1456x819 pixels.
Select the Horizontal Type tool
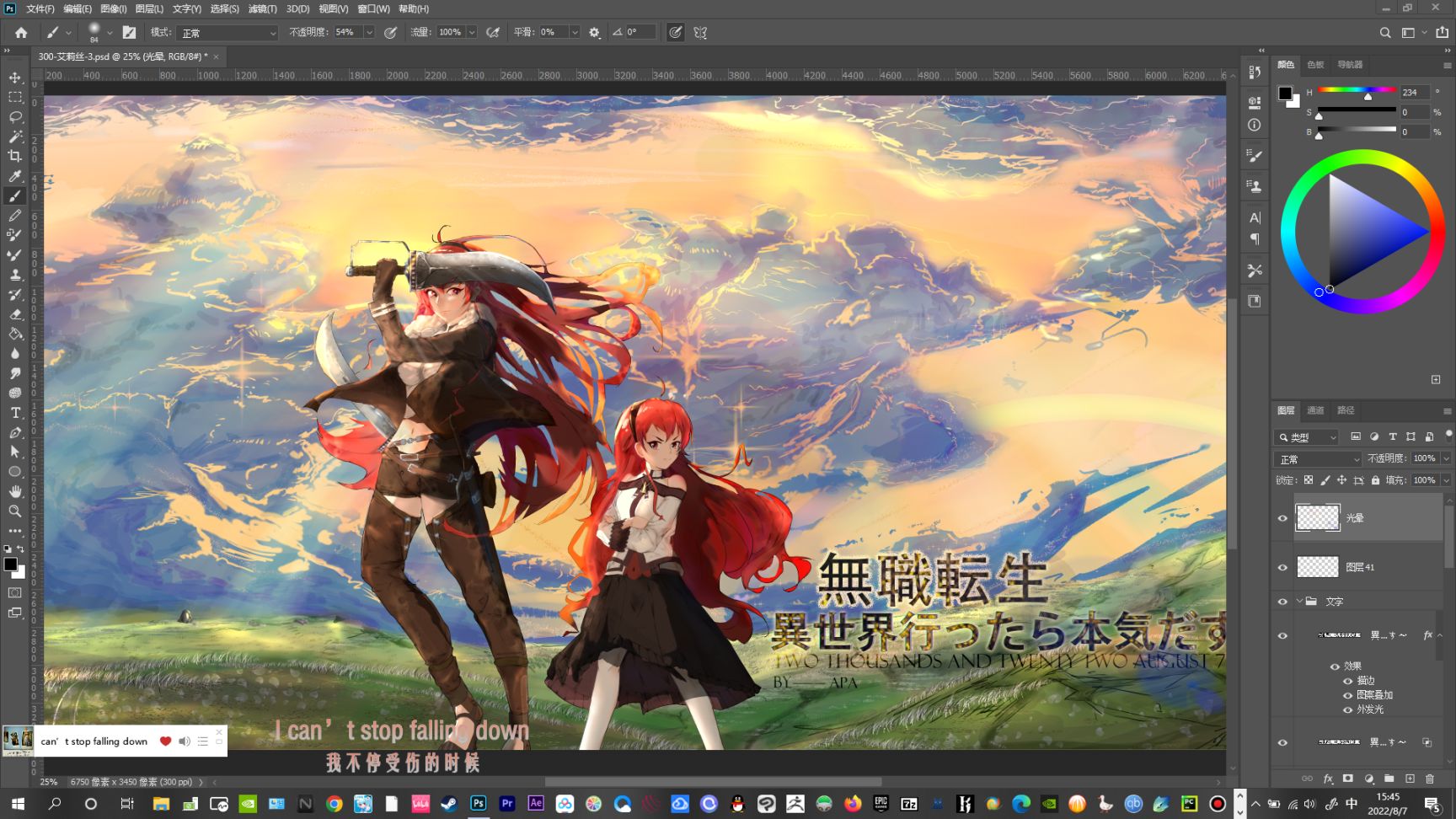pyautogui.click(x=15, y=413)
